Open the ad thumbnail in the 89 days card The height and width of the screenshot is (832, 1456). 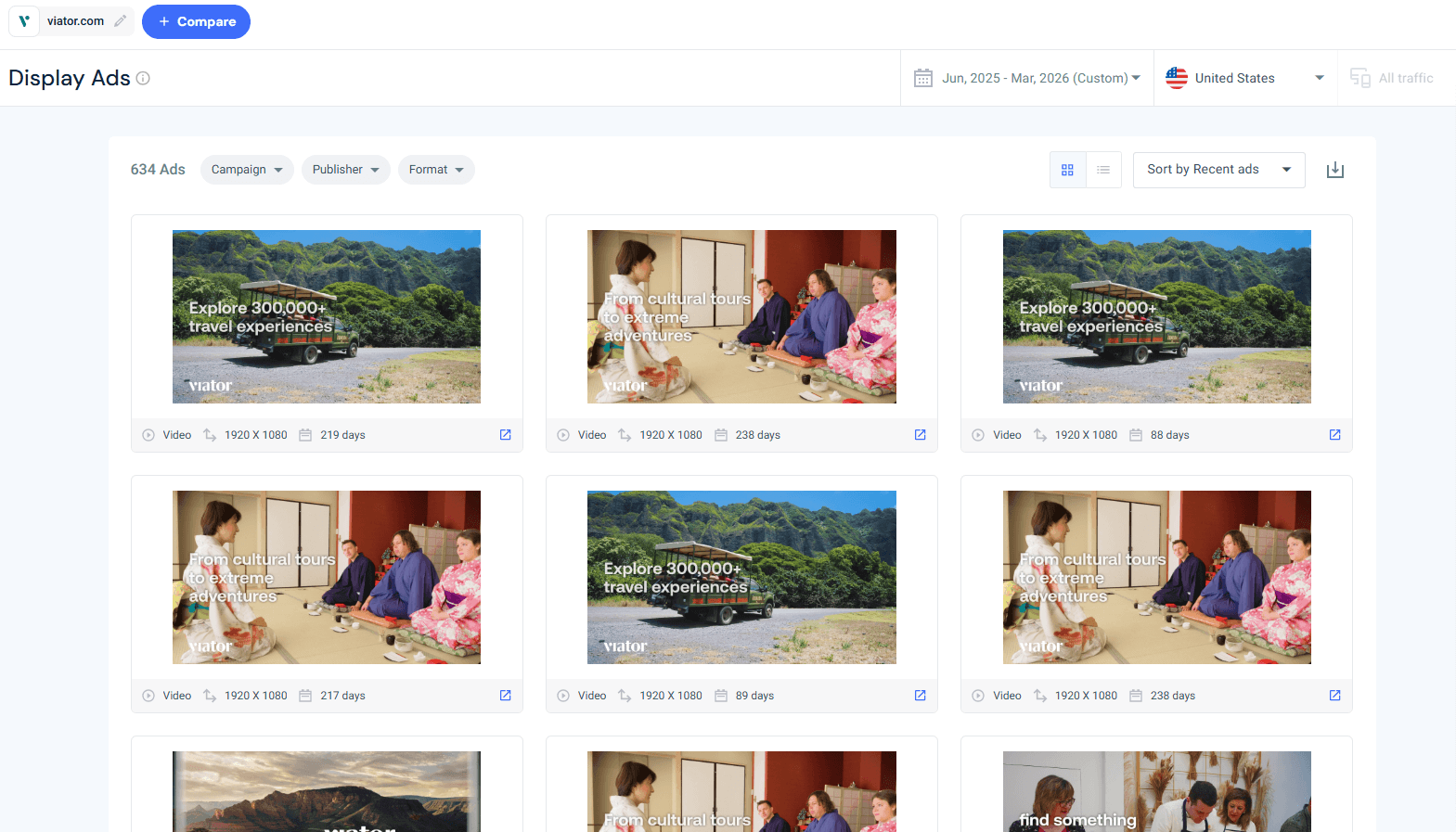click(x=741, y=577)
